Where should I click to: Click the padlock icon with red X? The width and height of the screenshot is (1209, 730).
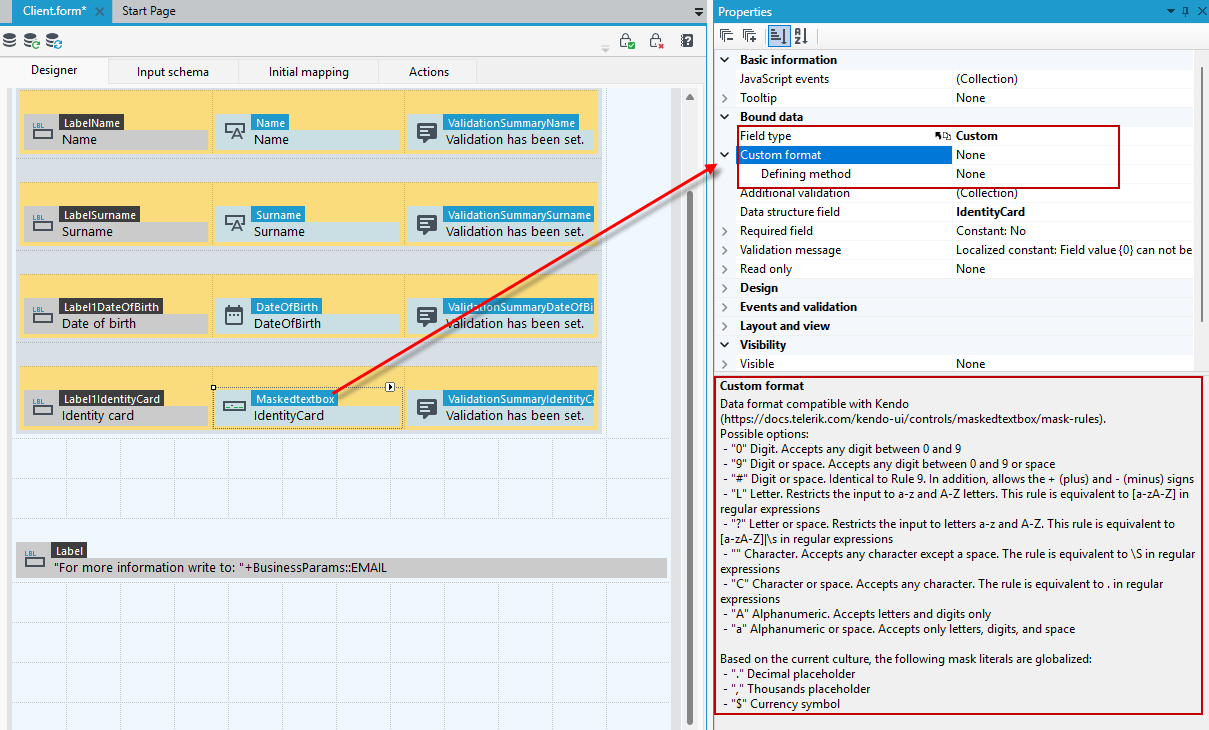point(656,41)
